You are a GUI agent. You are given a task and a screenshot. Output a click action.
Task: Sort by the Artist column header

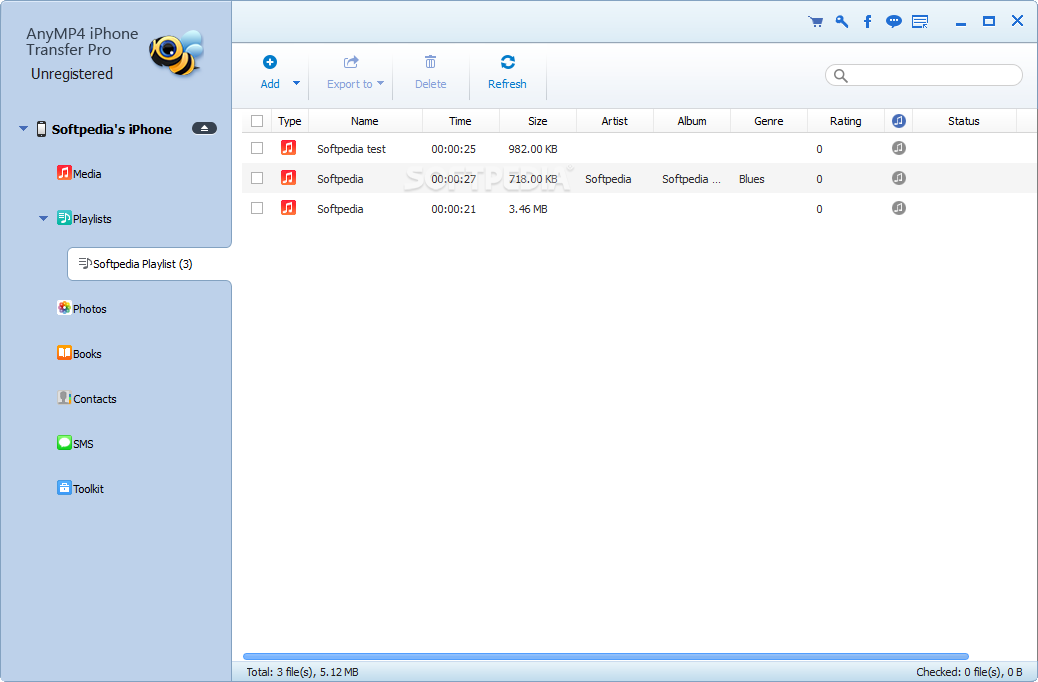[614, 121]
